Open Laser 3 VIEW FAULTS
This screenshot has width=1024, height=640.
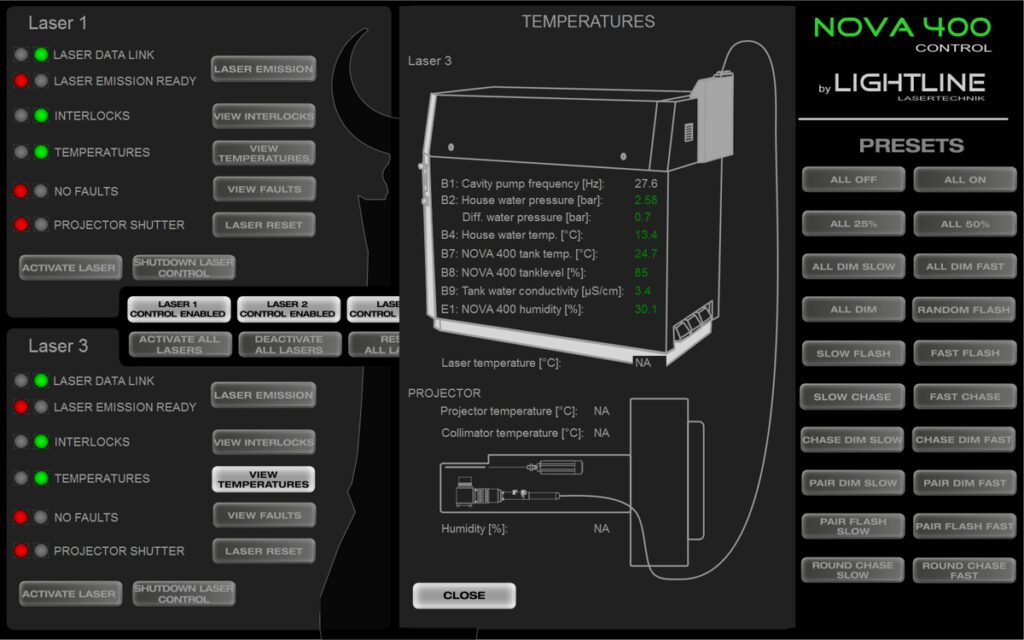point(264,515)
